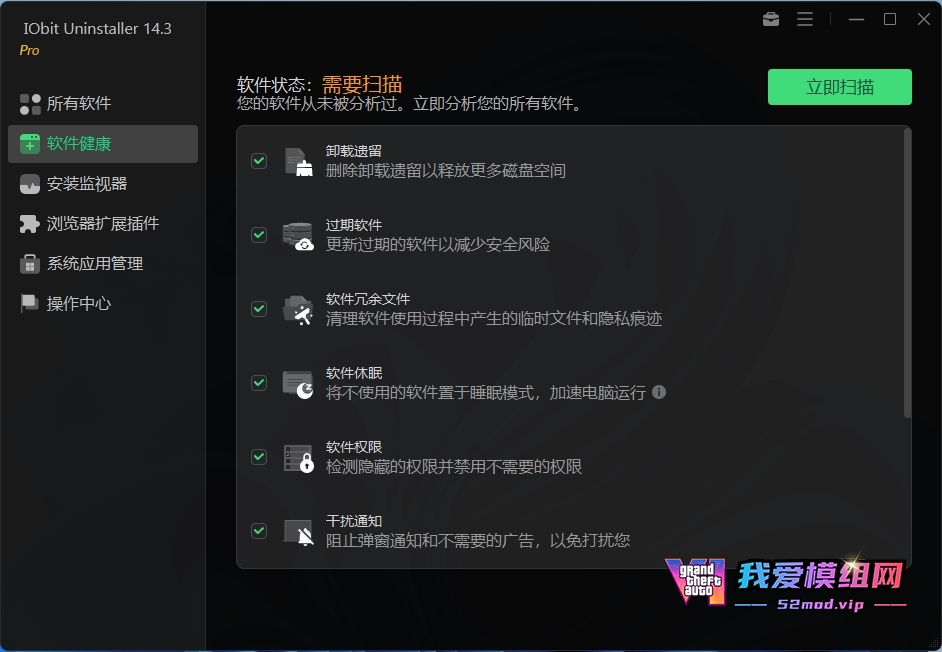
Task: Click the 干扰通知 title text
Action: (354, 521)
